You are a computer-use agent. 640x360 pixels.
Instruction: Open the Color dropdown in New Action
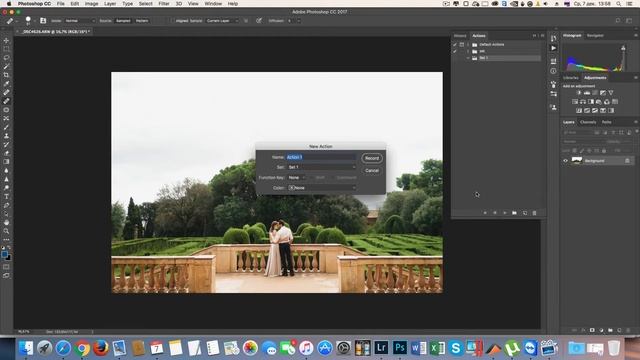(322, 188)
